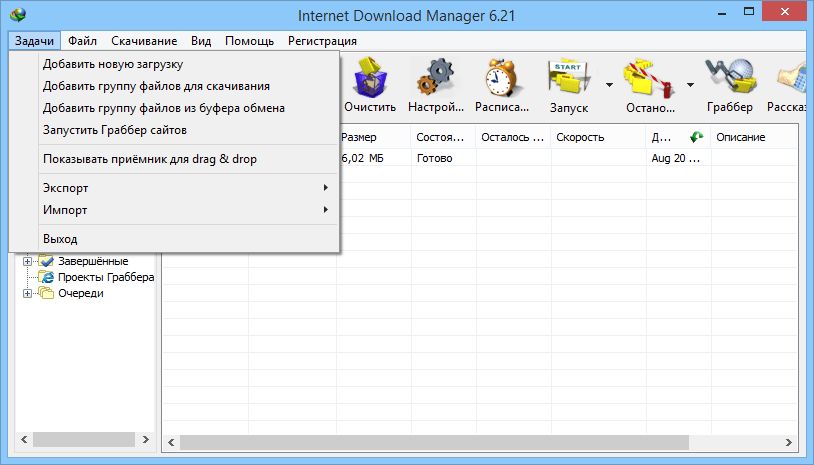Sort by Осталось column header
This screenshot has height=465, width=814.
pyautogui.click(x=513, y=137)
